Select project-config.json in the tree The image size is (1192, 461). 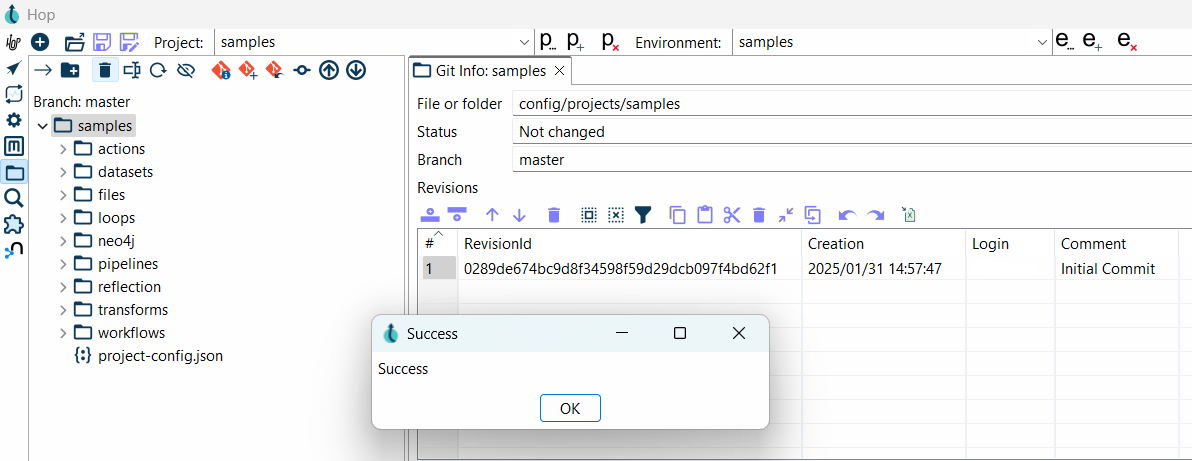click(x=159, y=356)
